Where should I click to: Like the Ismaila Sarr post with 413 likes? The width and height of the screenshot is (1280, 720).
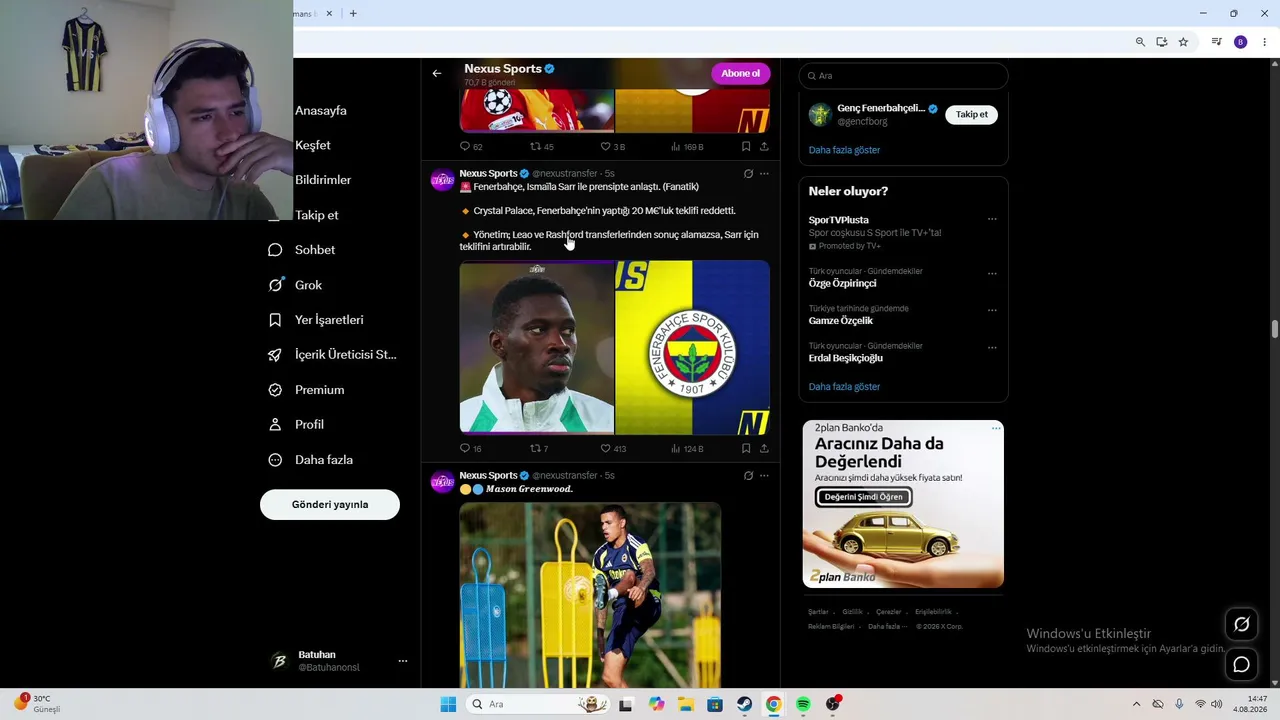[x=613, y=448]
